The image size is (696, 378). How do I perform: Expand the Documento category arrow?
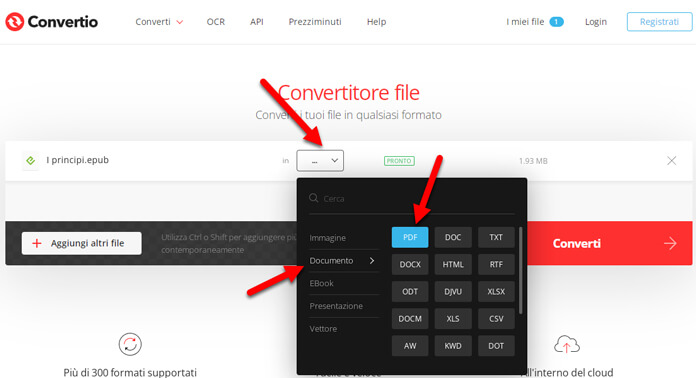[372, 260]
